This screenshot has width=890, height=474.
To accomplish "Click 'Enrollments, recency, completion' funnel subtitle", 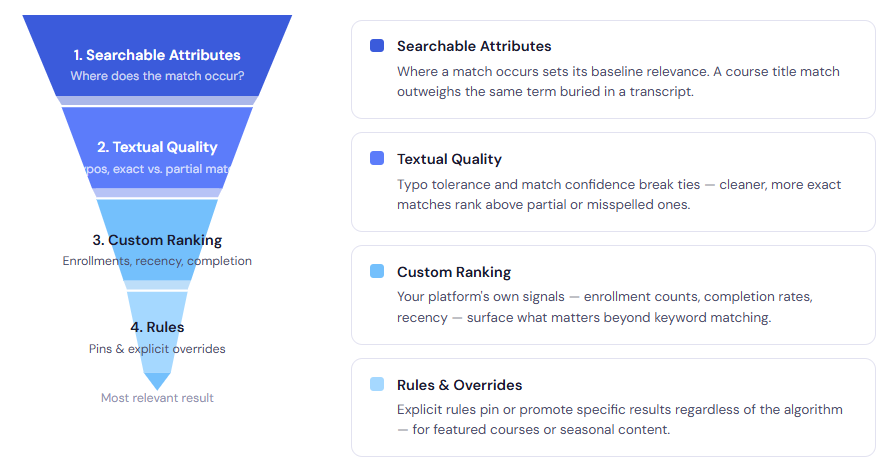I will click(157, 261).
